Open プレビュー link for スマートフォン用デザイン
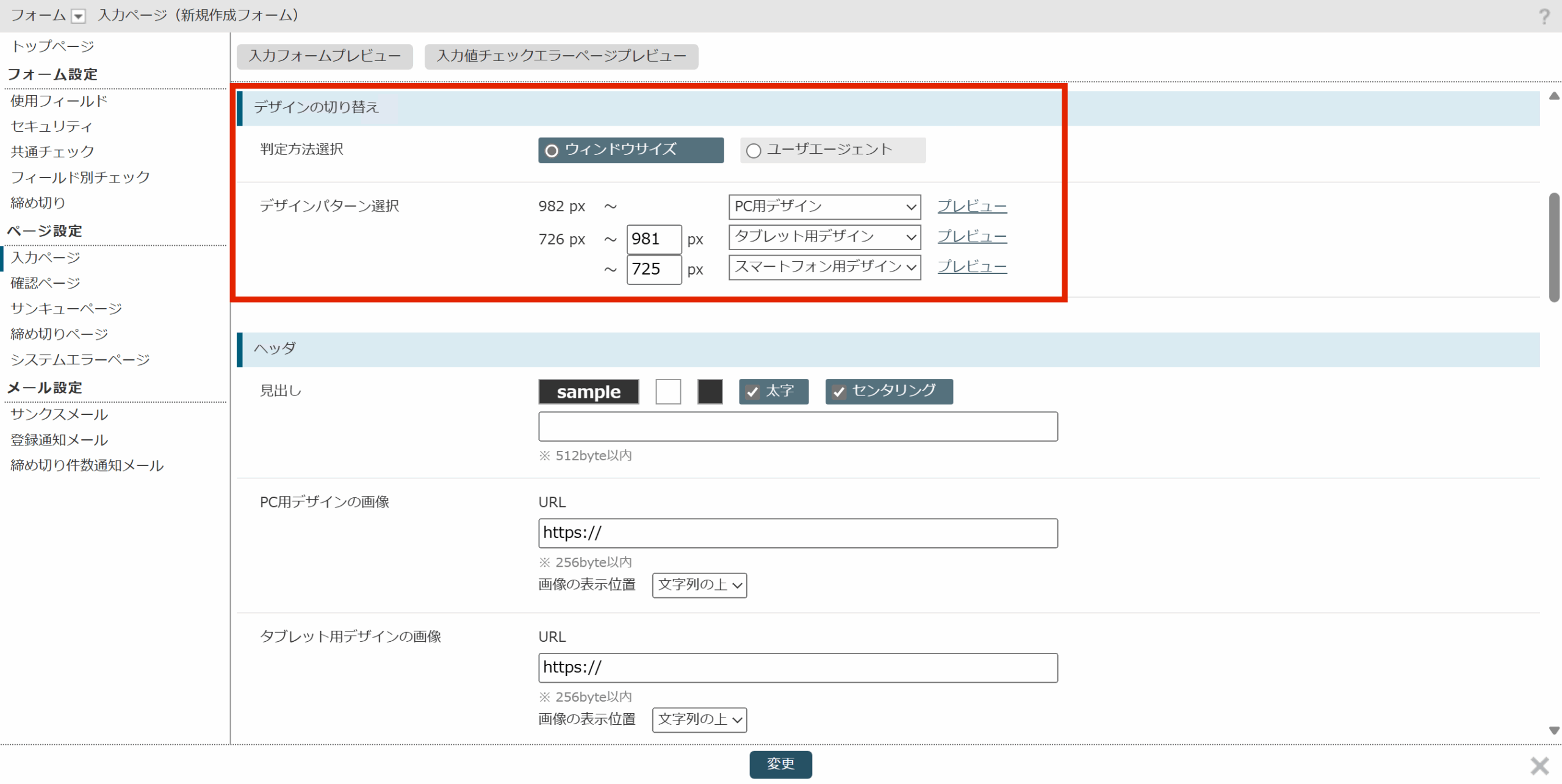The image size is (1562, 784). pyautogui.click(x=972, y=266)
